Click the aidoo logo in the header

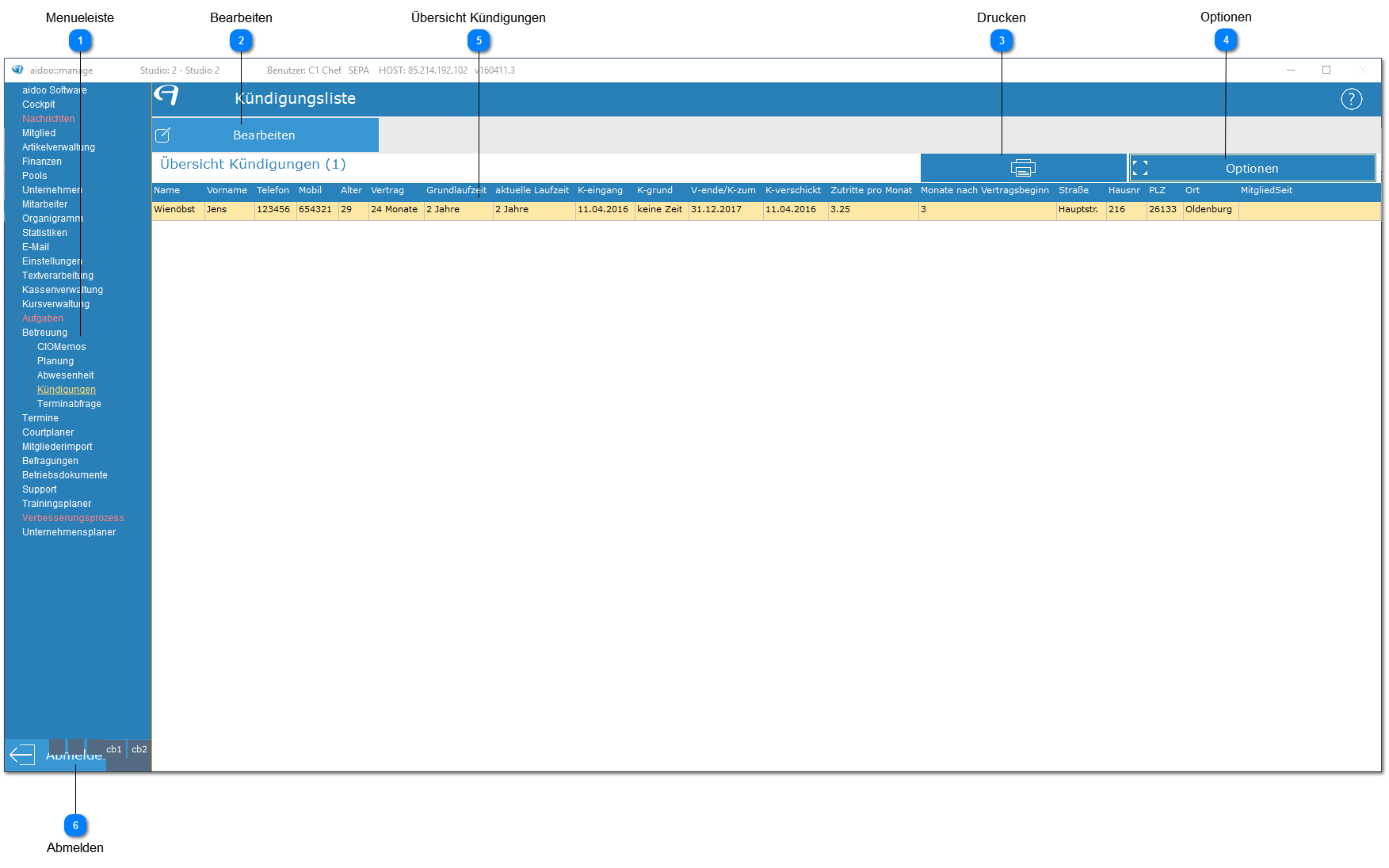coord(166,96)
